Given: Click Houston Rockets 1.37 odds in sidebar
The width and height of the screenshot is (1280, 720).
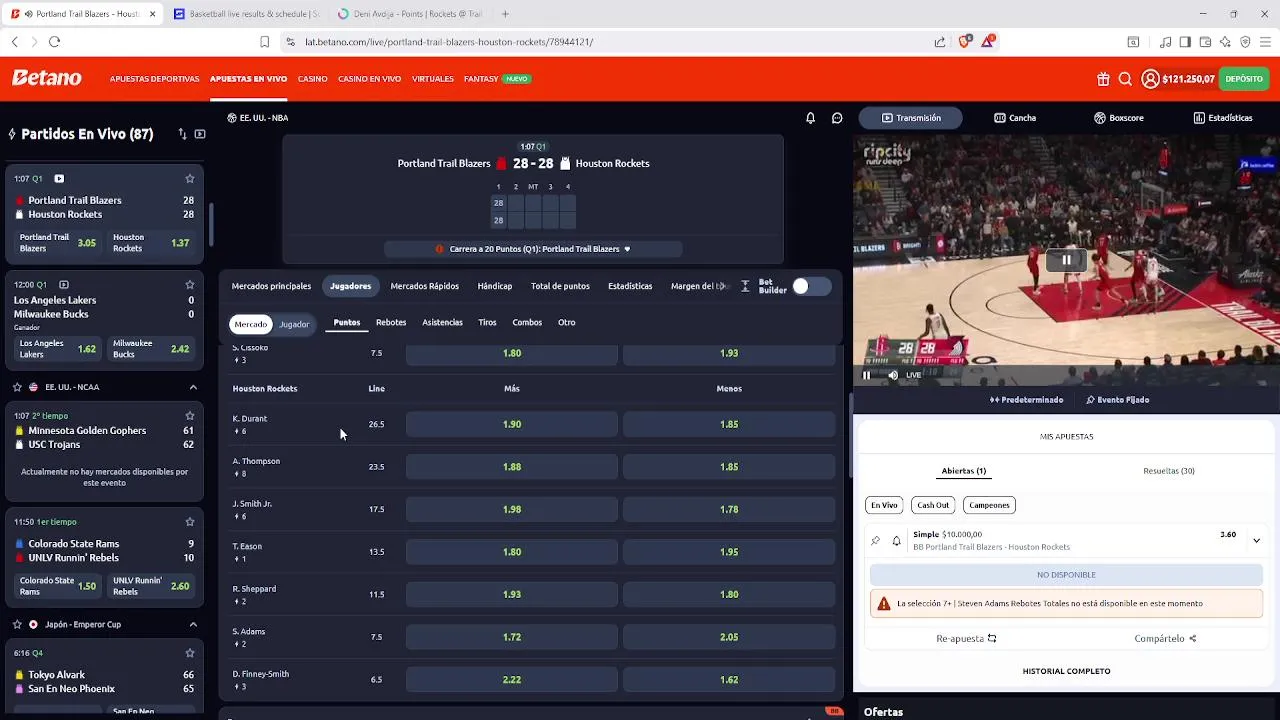Looking at the screenshot, I should coord(151,243).
